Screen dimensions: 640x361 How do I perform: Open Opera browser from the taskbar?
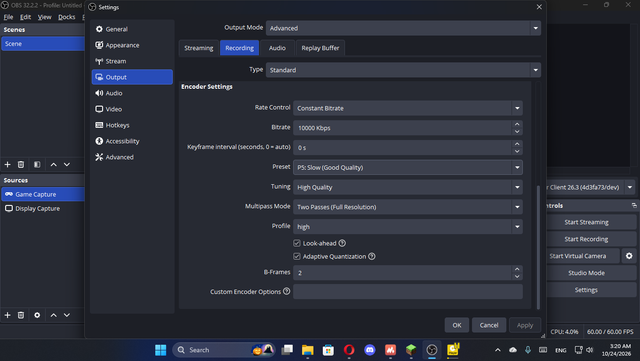click(349, 350)
